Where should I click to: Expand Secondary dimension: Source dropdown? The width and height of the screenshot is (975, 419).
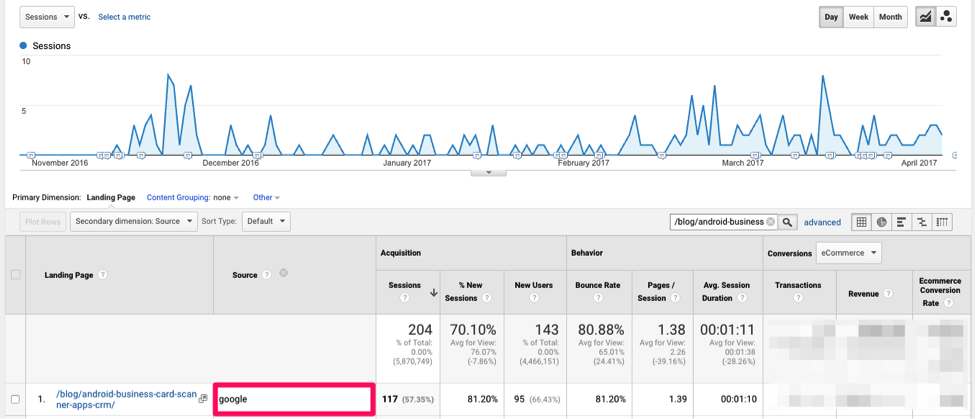(133, 221)
